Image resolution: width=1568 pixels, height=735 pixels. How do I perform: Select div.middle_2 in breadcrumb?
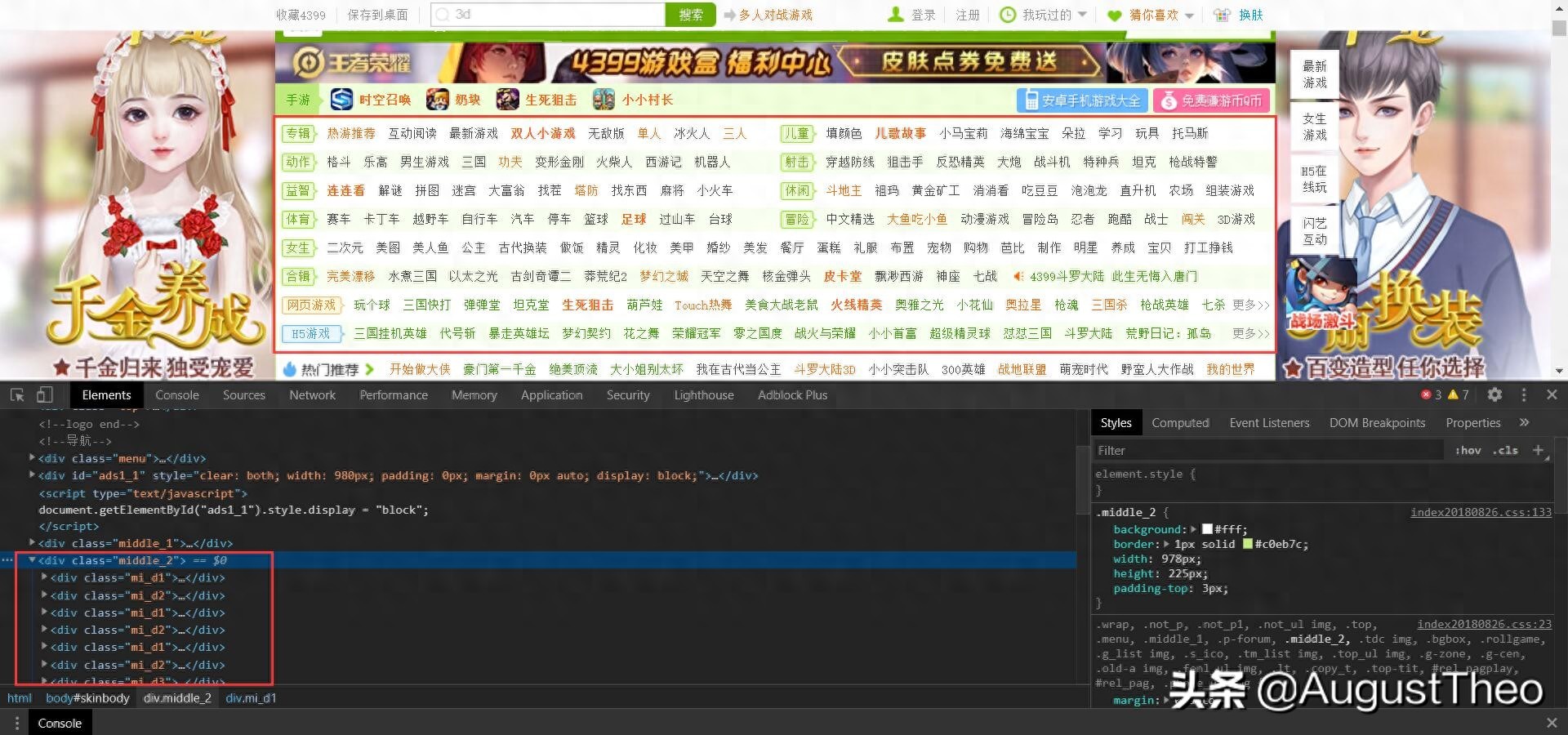[x=177, y=698]
